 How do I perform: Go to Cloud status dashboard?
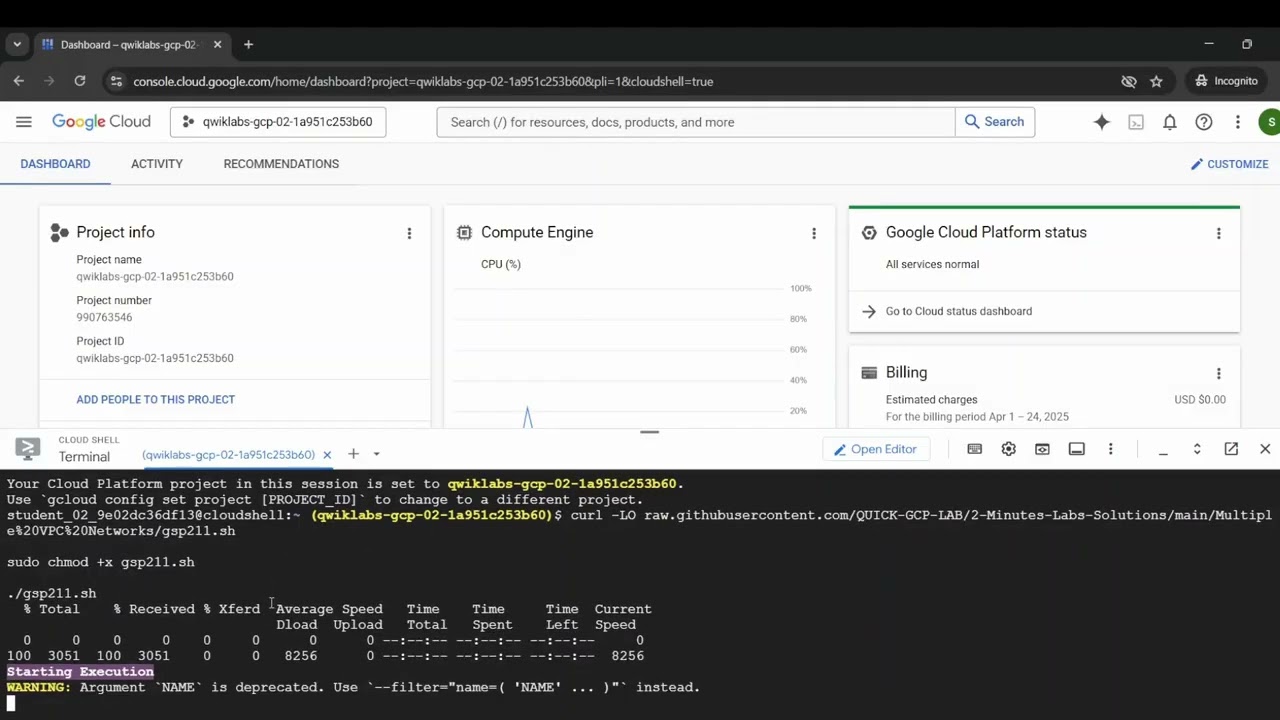click(959, 311)
